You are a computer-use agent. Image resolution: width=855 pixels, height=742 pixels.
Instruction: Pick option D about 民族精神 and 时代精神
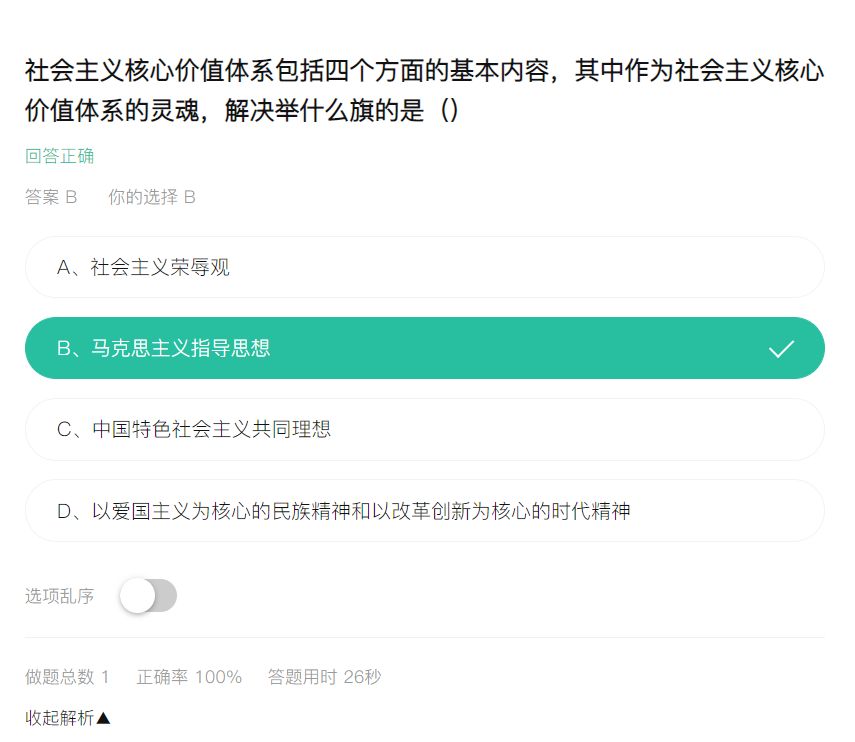(x=425, y=510)
